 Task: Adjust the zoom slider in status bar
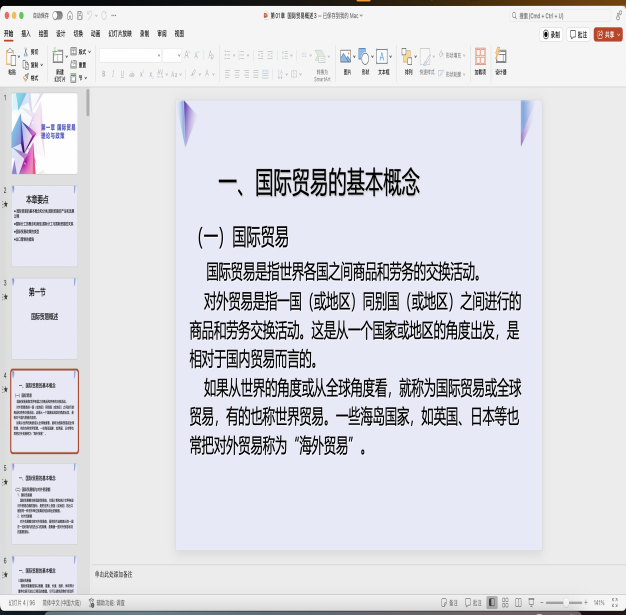click(x=565, y=603)
